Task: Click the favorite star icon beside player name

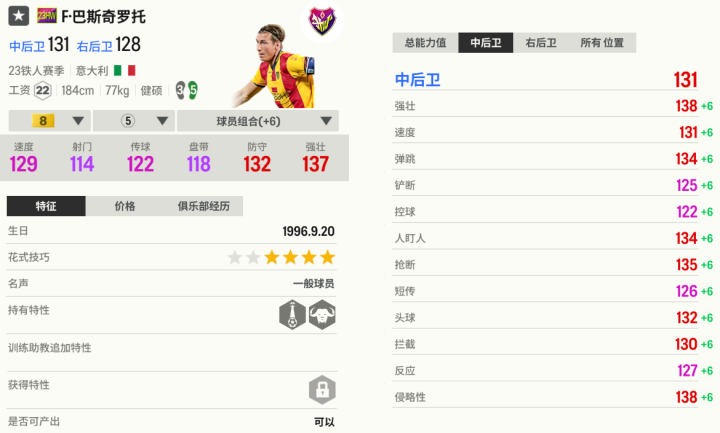Action: 18,16
